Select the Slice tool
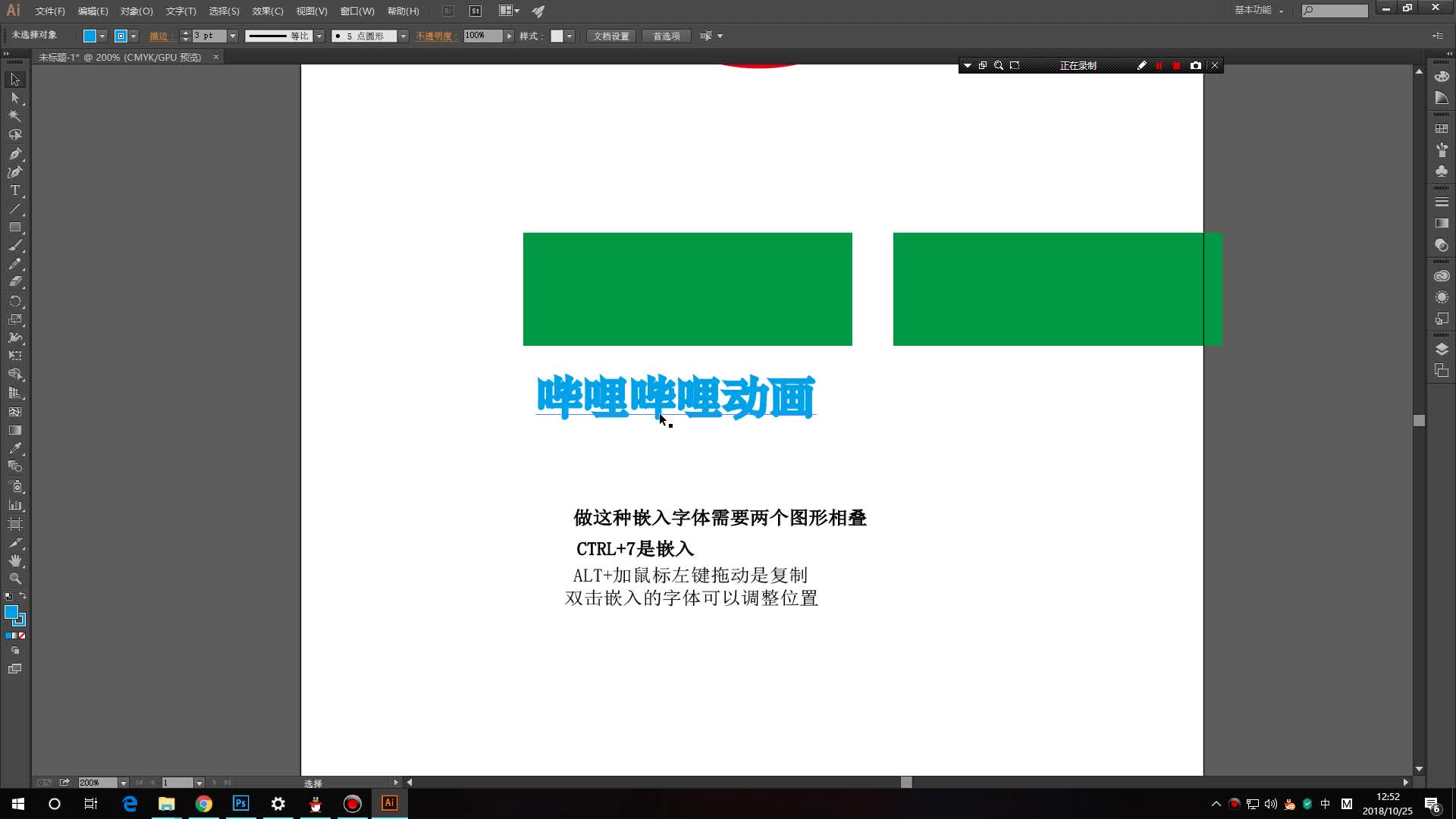The height and width of the screenshot is (819, 1456). [15, 542]
